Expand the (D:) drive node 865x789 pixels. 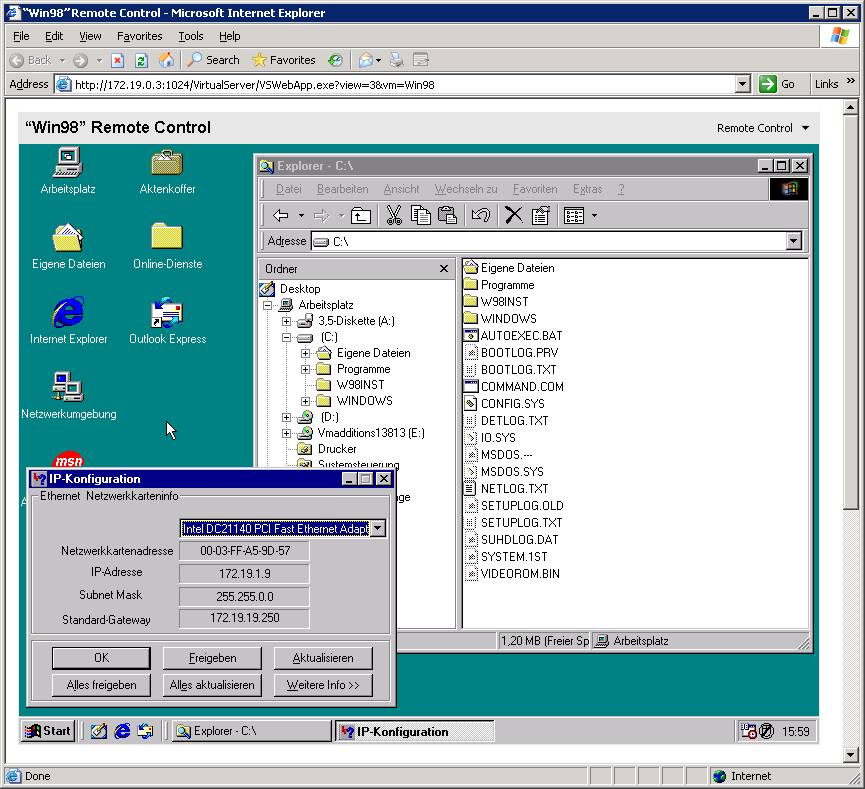coord(286,417)
